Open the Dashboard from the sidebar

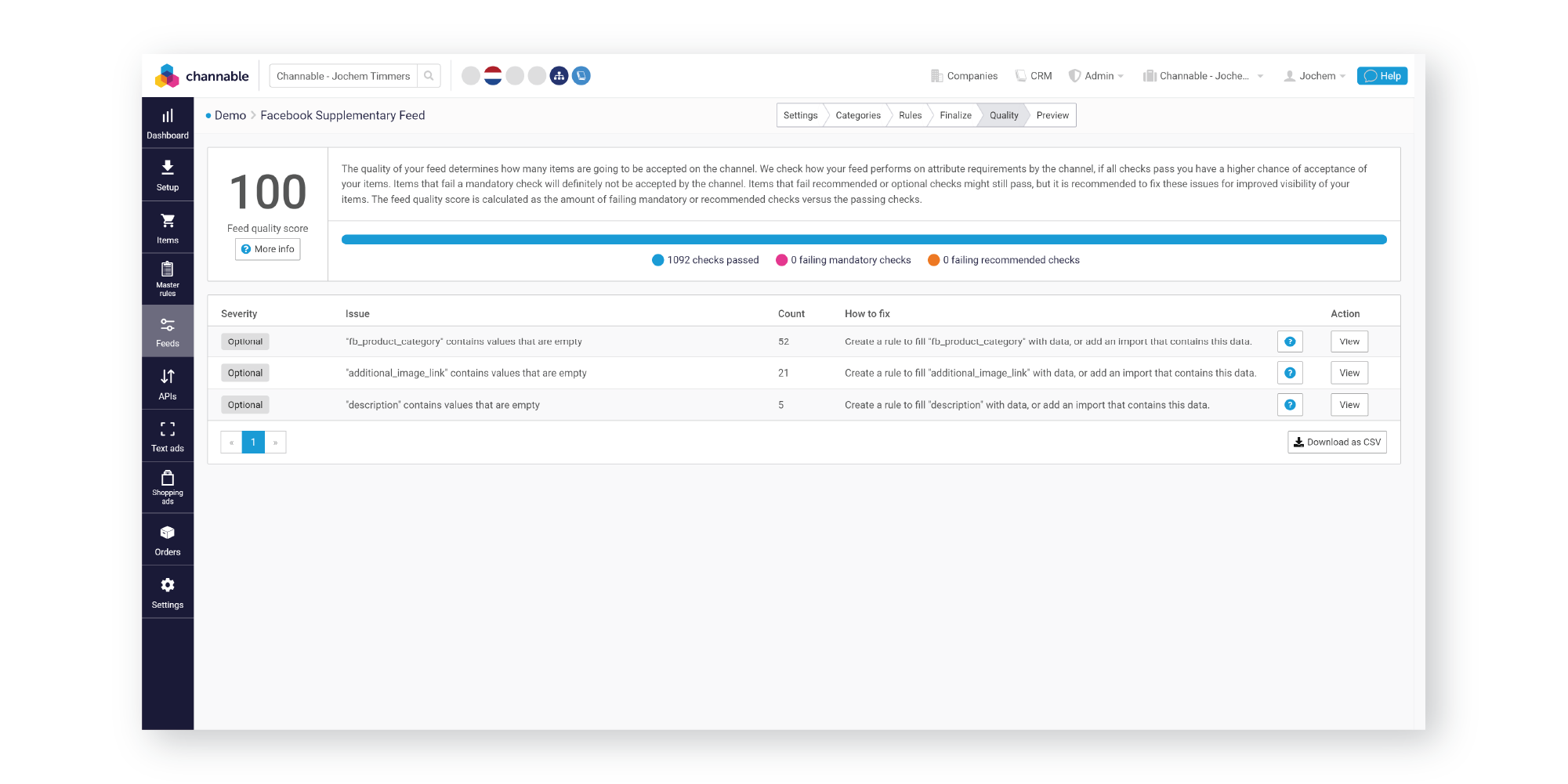(167, 123)
